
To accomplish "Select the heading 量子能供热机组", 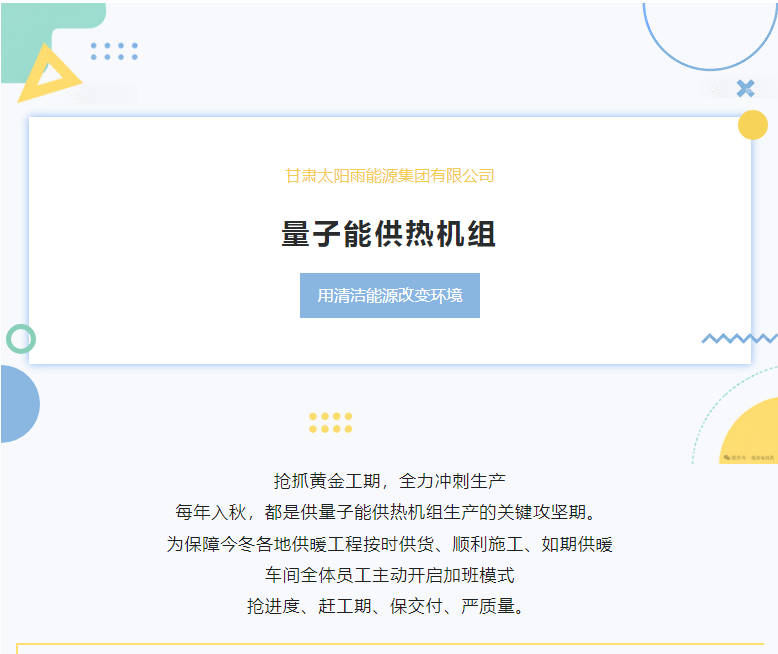I will [389, 234].
